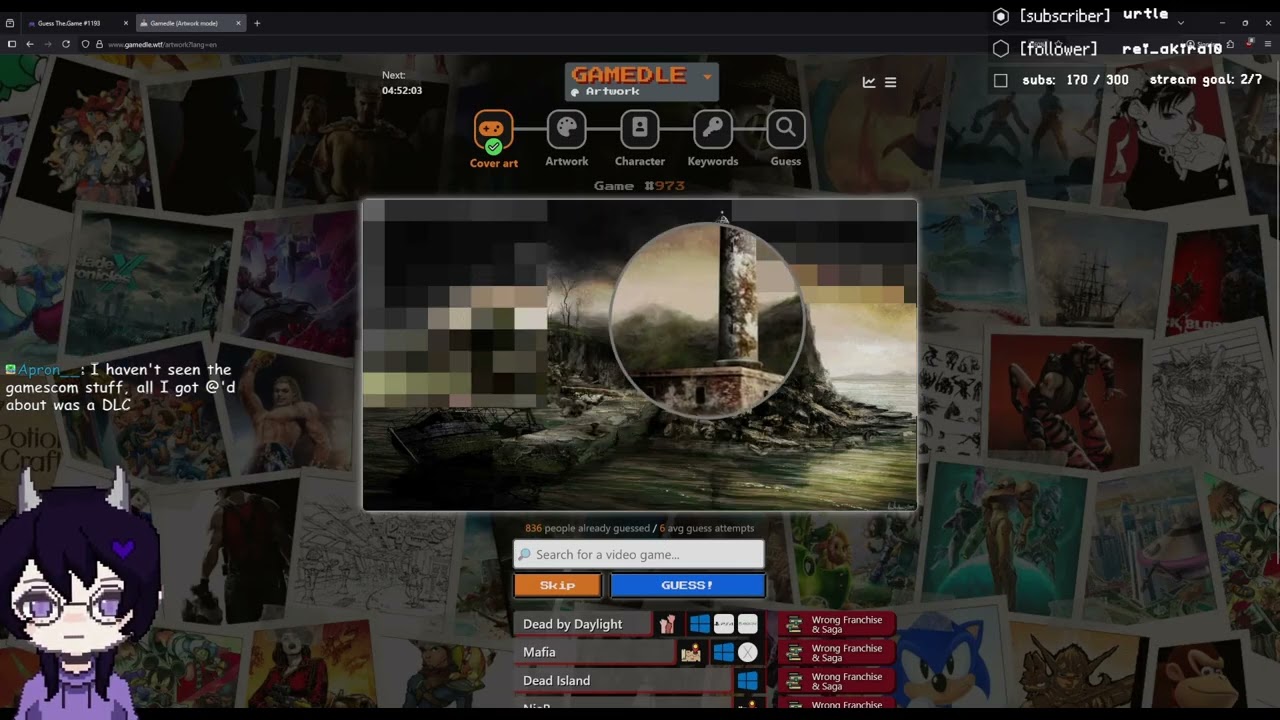Select the Mafia guess row
Screen dimensions: 1280x720
tap(594, 652)
